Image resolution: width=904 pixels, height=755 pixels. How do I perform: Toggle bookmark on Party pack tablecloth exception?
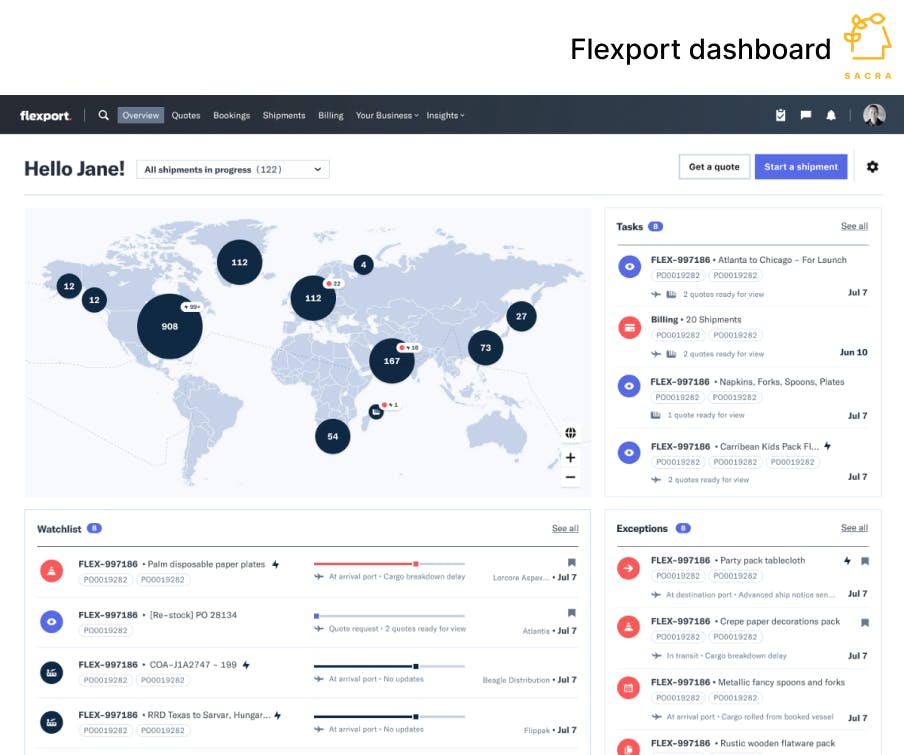(865, 561)
